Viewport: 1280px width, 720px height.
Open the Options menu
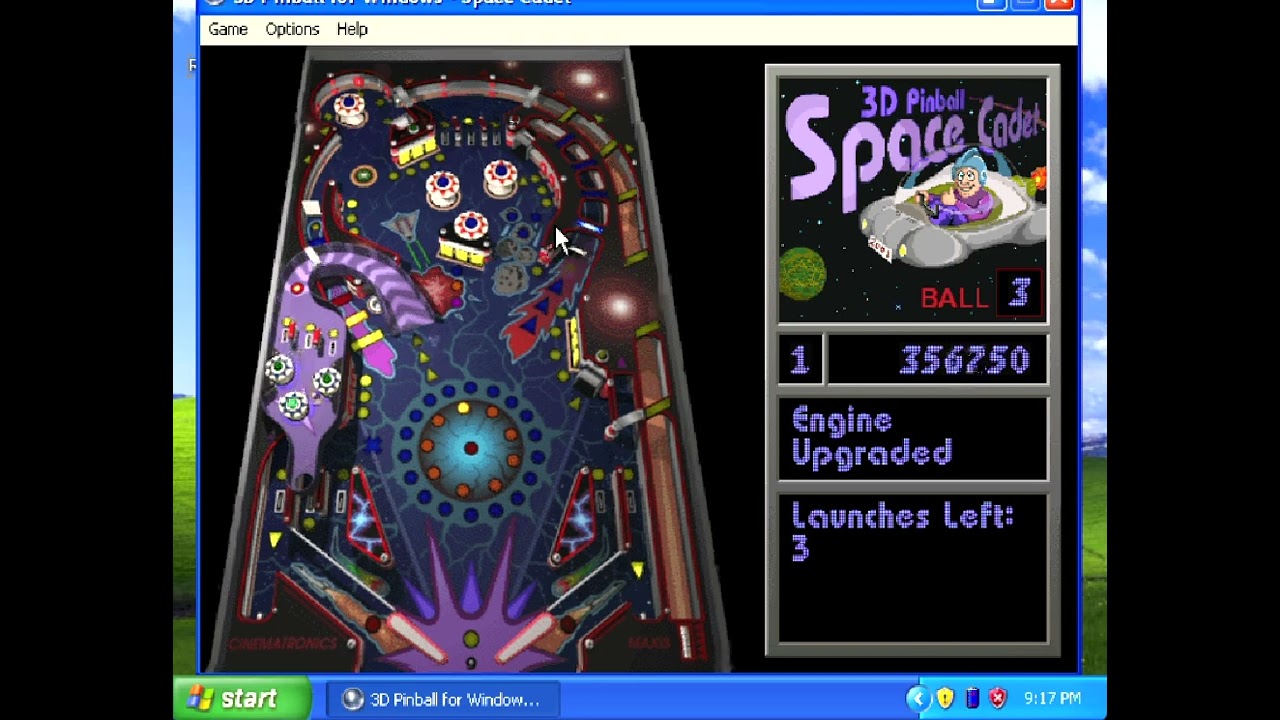(x=292, y=29)
